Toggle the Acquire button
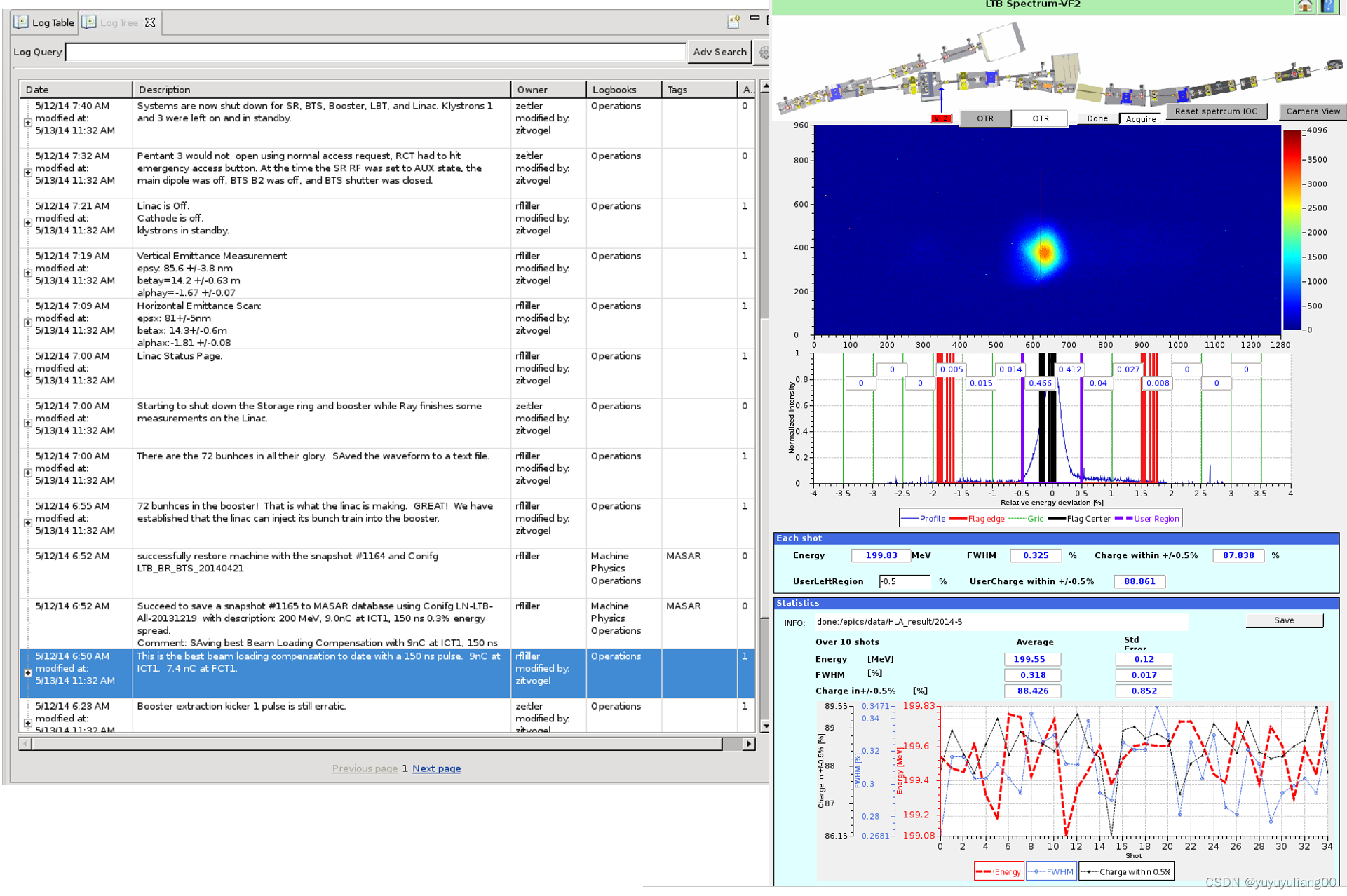 (x=1141, y=118)
